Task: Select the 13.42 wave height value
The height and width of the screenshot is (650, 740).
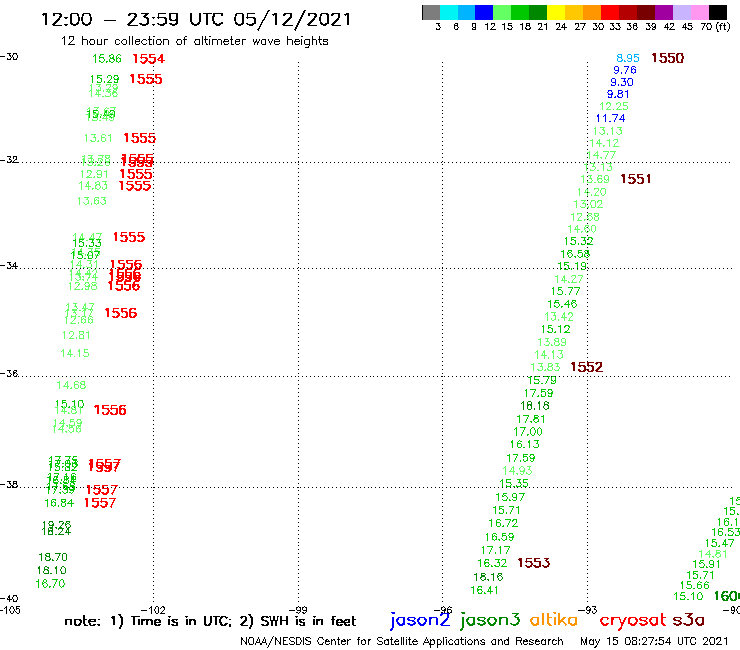Action: (x=559, y=317)
